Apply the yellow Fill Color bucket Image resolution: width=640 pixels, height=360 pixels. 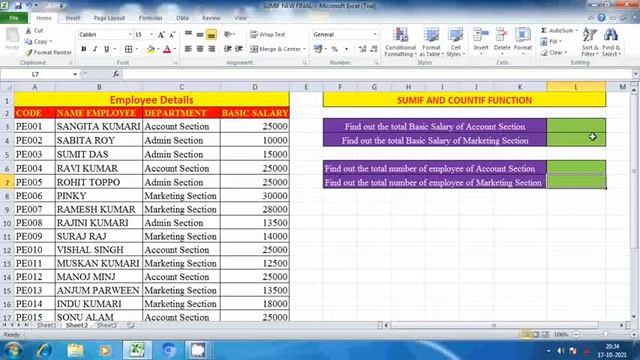pos(151,49)
